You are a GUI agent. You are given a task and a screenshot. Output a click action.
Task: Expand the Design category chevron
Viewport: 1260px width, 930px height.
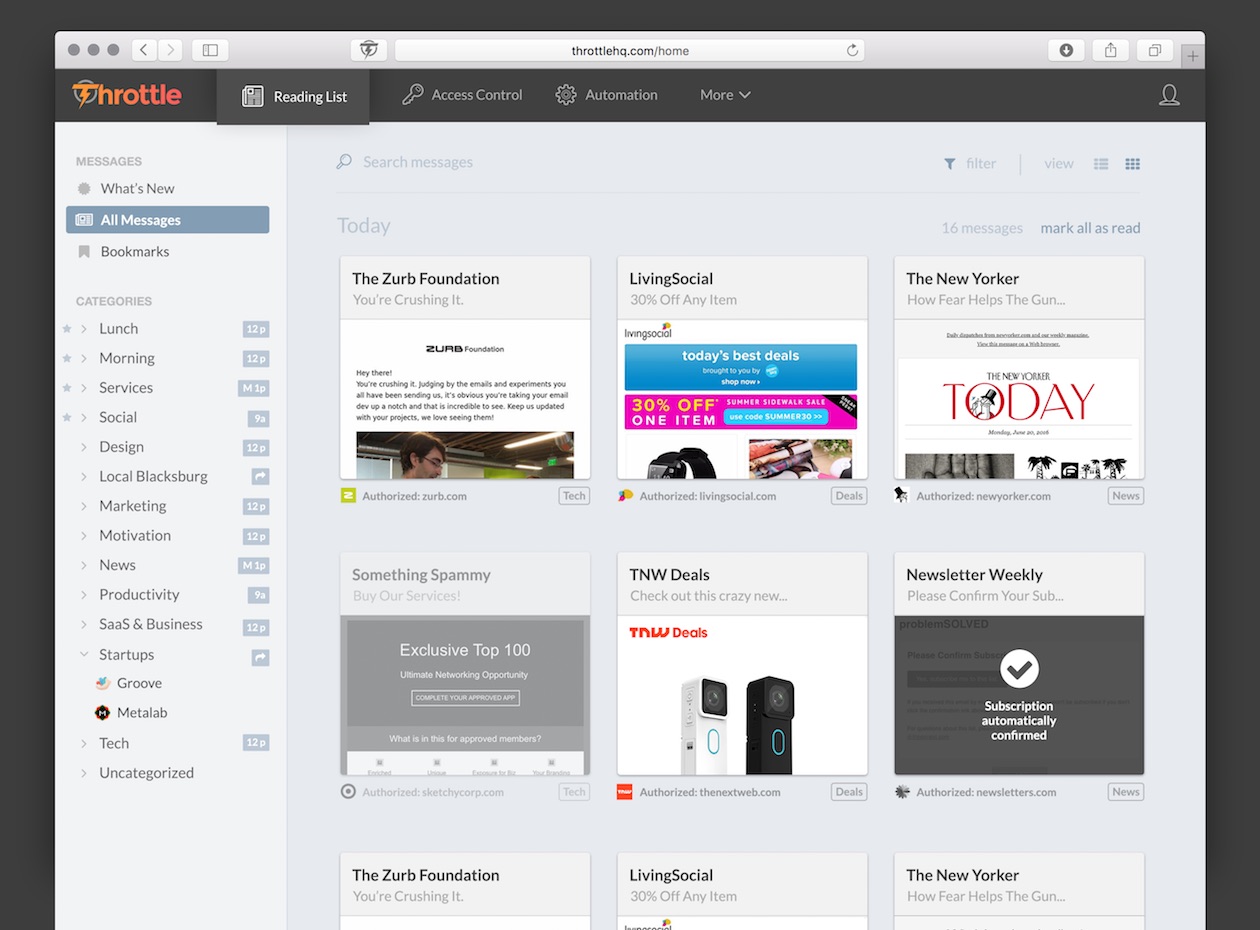(84, 447)
